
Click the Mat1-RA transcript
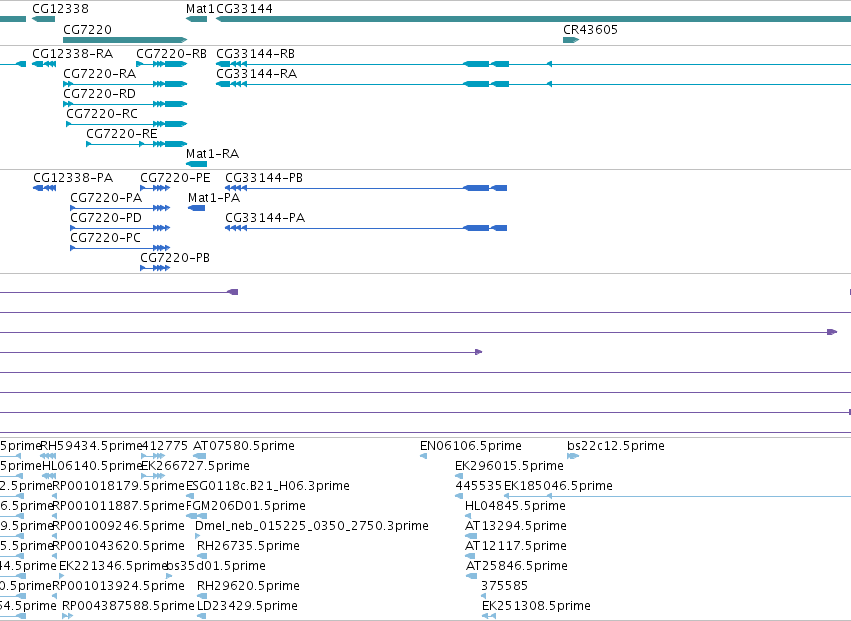tap(196, 164)
